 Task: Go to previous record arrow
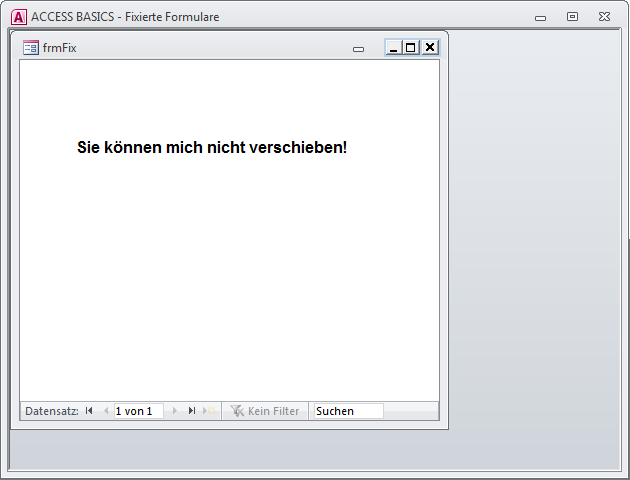point(106,411)
